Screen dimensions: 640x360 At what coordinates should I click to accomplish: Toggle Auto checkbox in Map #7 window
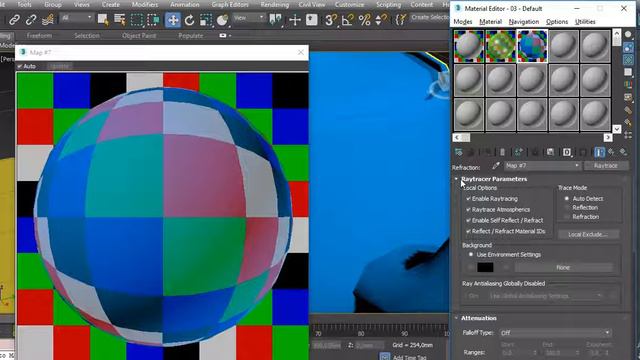click(19, 66)
